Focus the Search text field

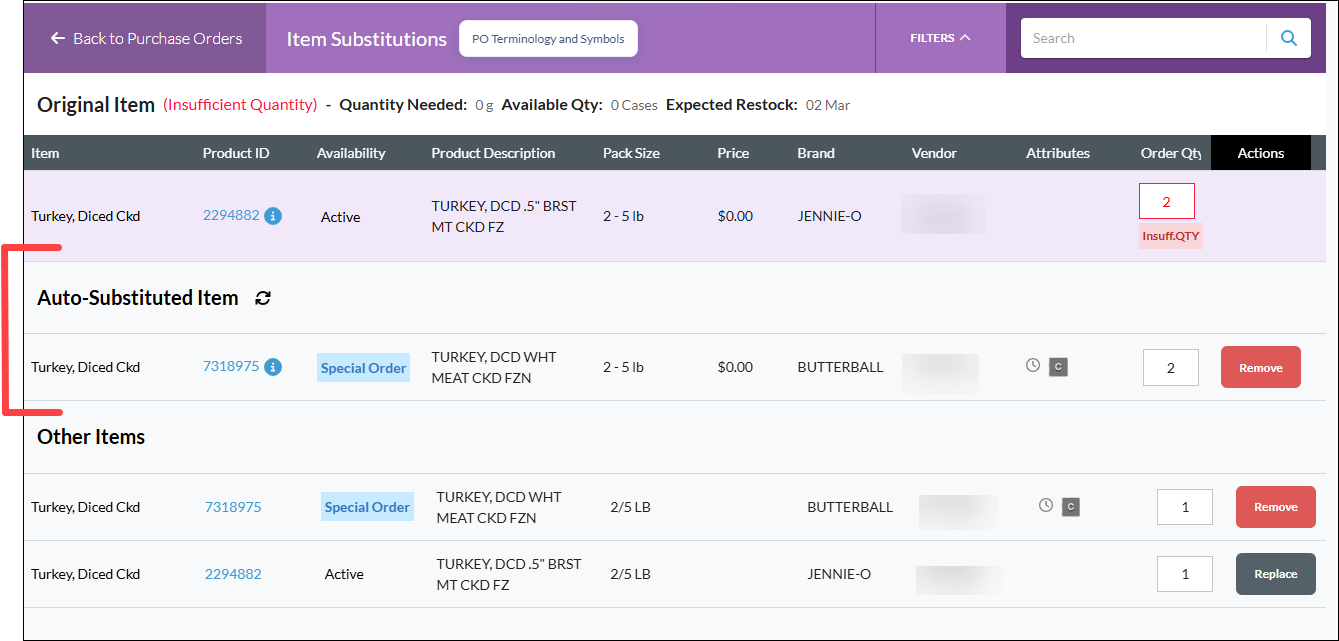tap(1143, 38)
